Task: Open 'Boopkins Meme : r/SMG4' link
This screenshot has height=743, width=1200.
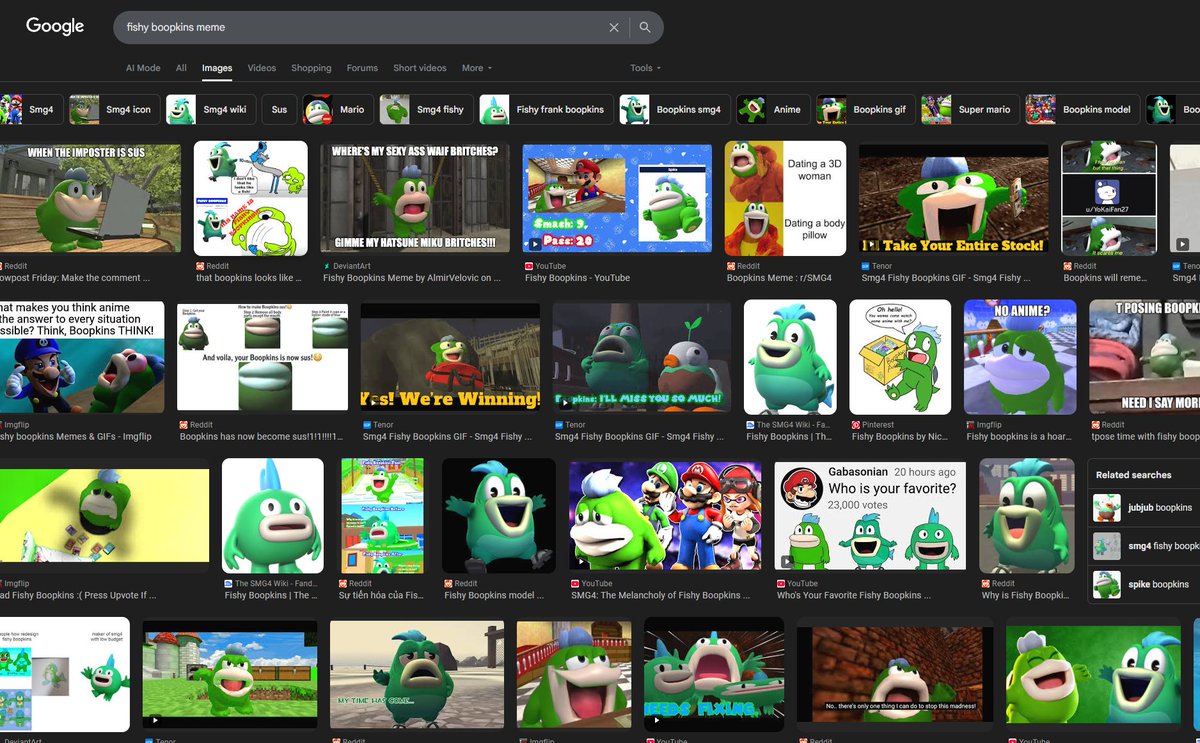Action: tap(778, 278)
